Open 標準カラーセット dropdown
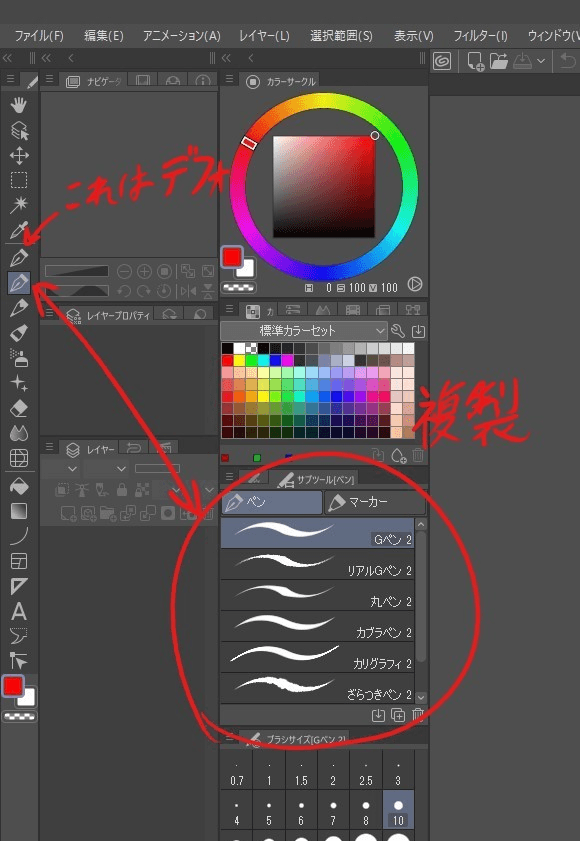580x841 pixels. pos(304,330)
